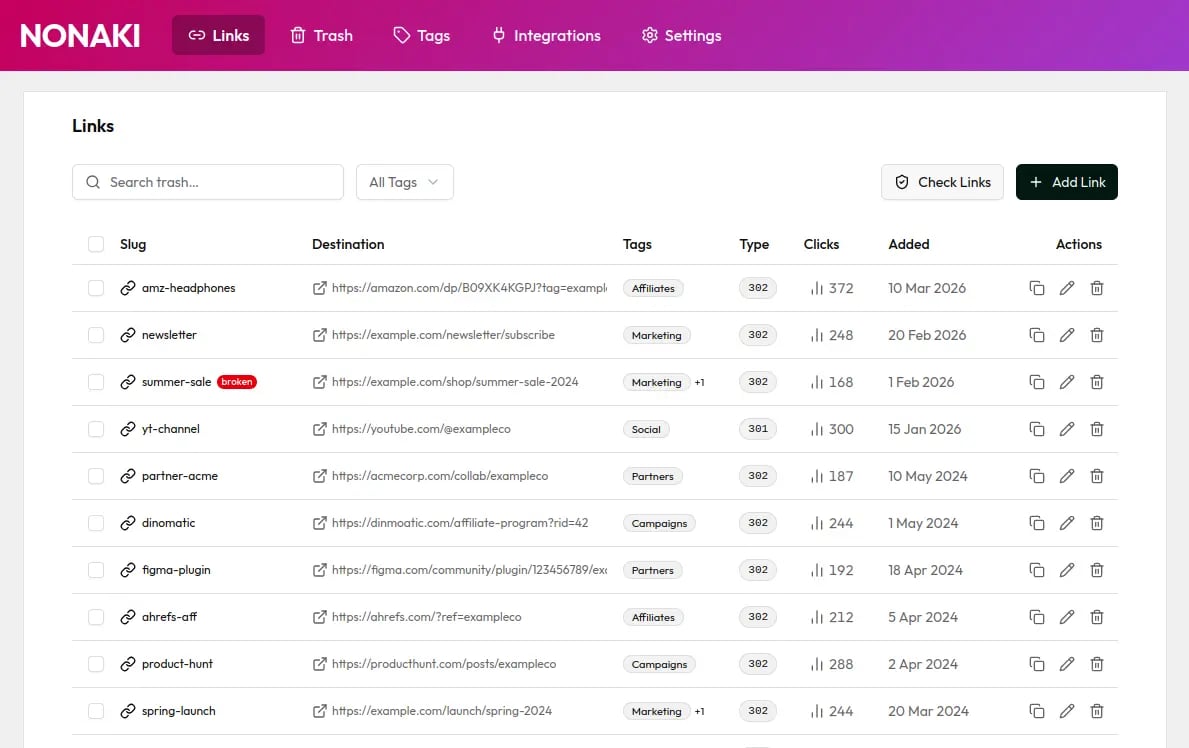
Task: Delete the summer-sale link
Action: point(1096,382)
